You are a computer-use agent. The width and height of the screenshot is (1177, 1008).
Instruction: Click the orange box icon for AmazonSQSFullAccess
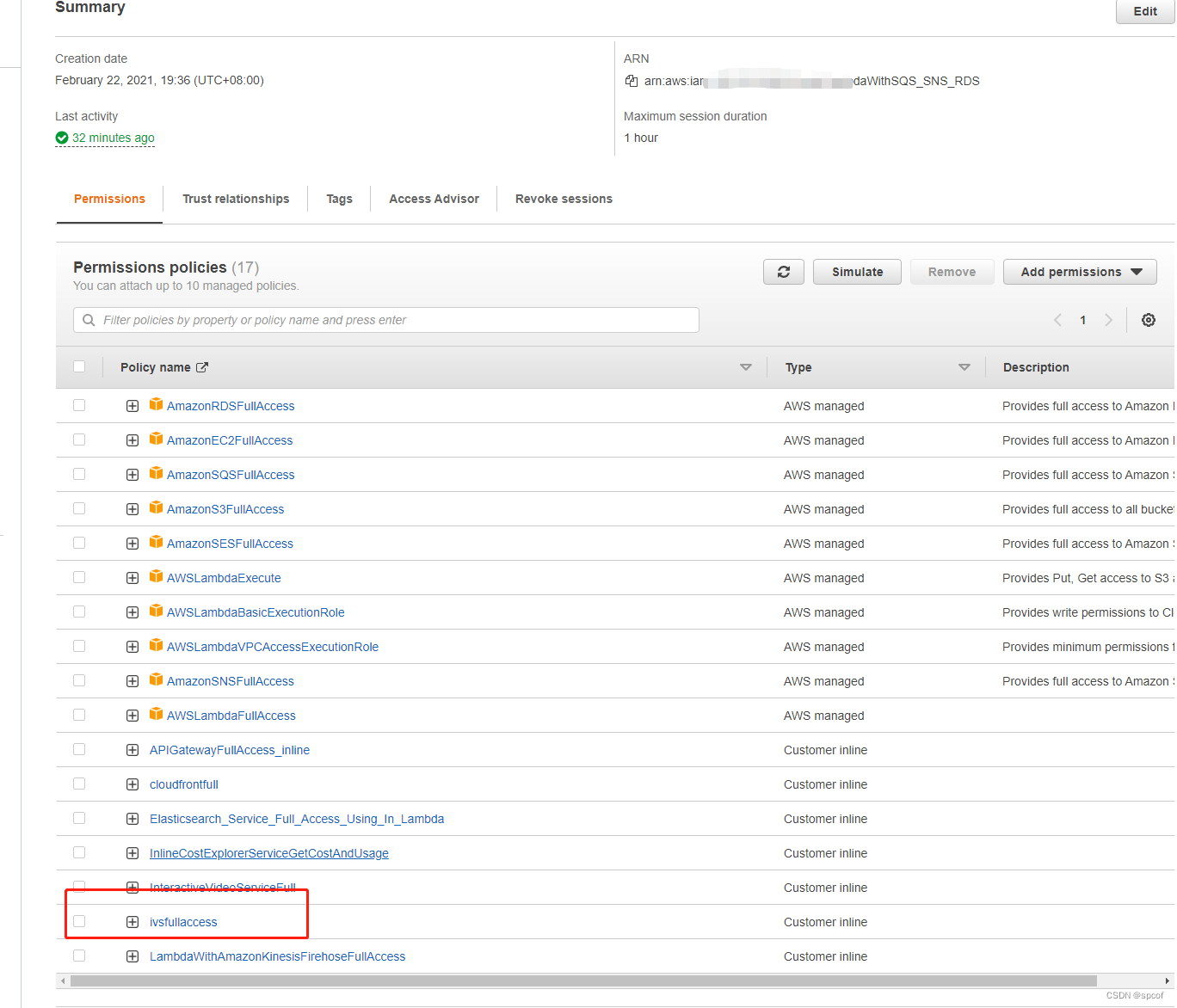pyautogui.click(x=157, y=473)
